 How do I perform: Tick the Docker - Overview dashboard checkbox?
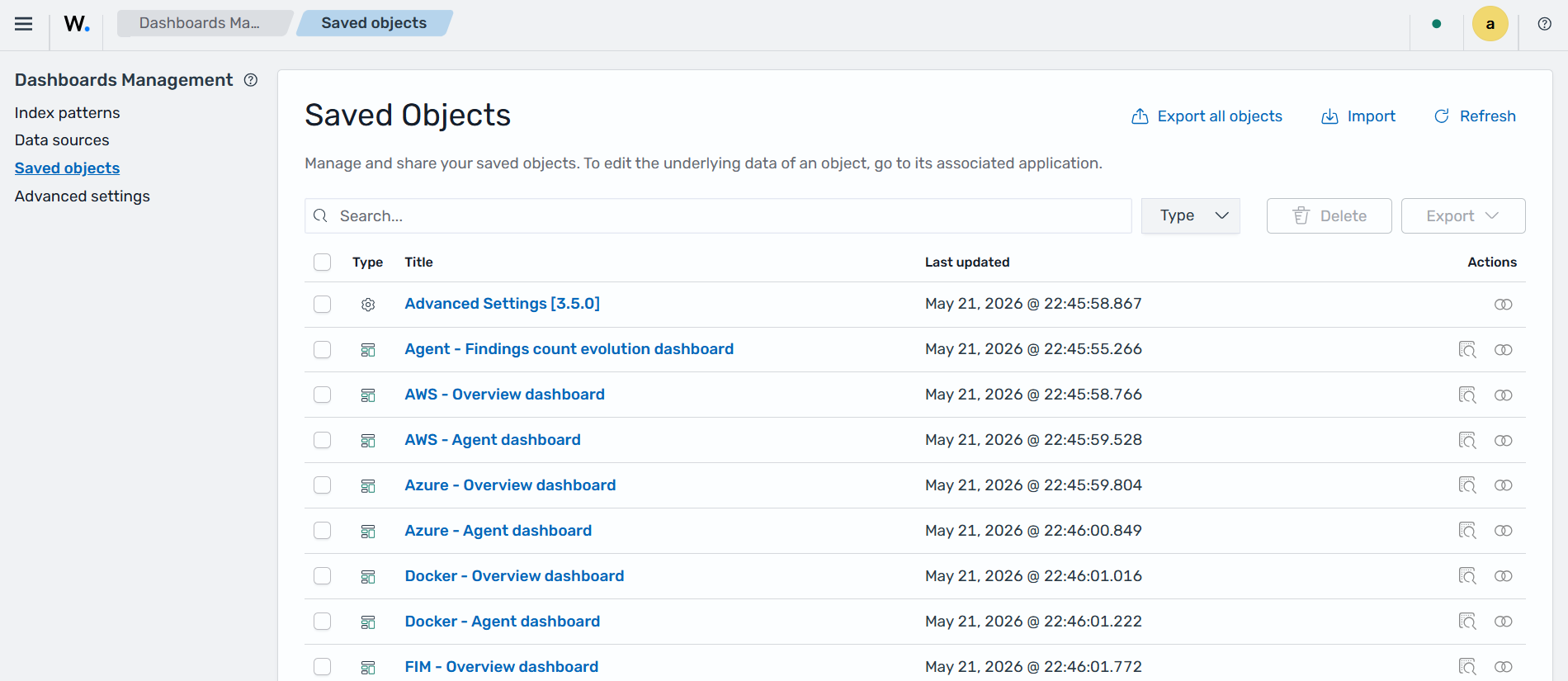[322, 576]
